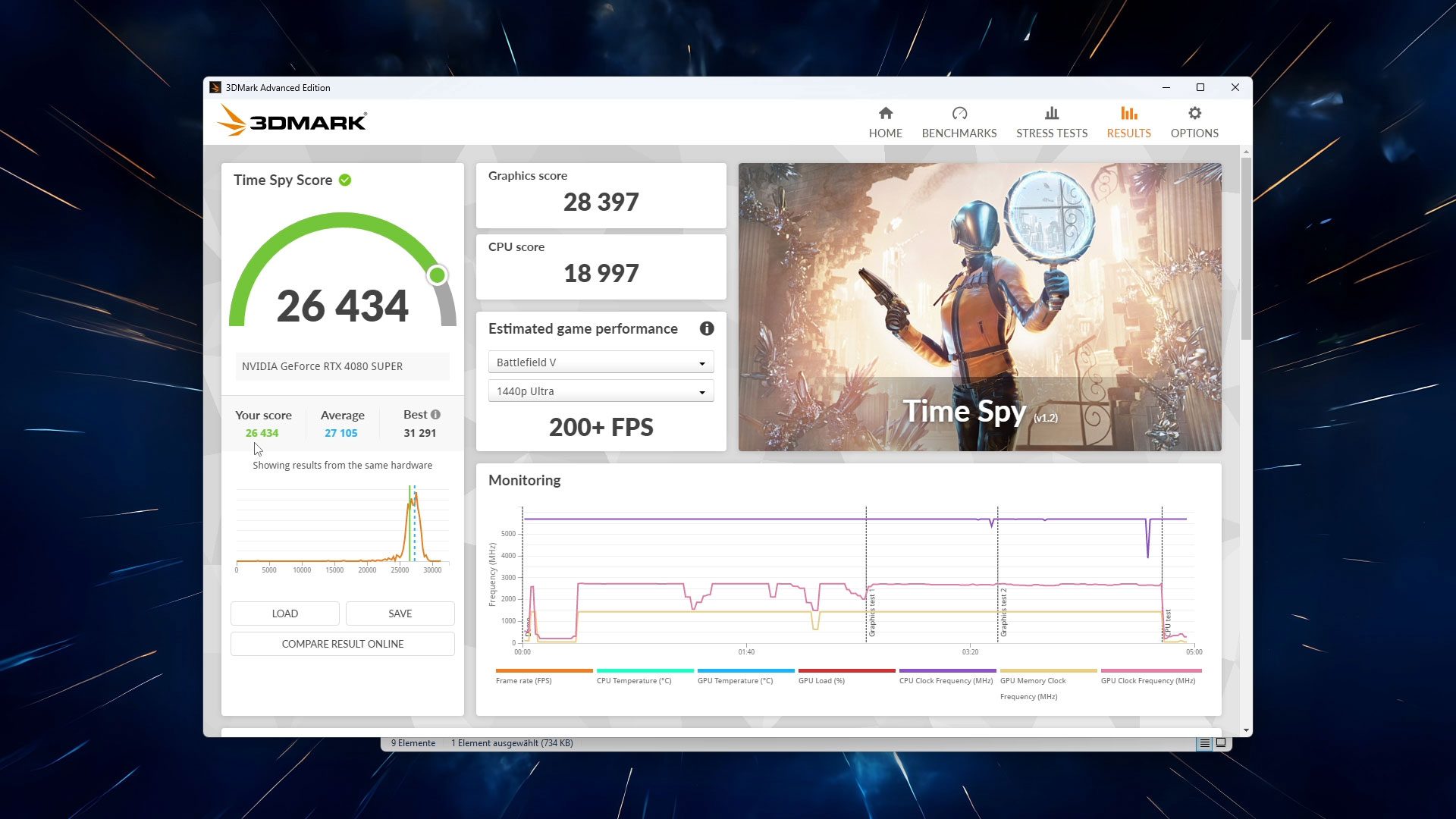Click the info icon beside Best score
The image size is (1456, 819).
coord(435,415)
